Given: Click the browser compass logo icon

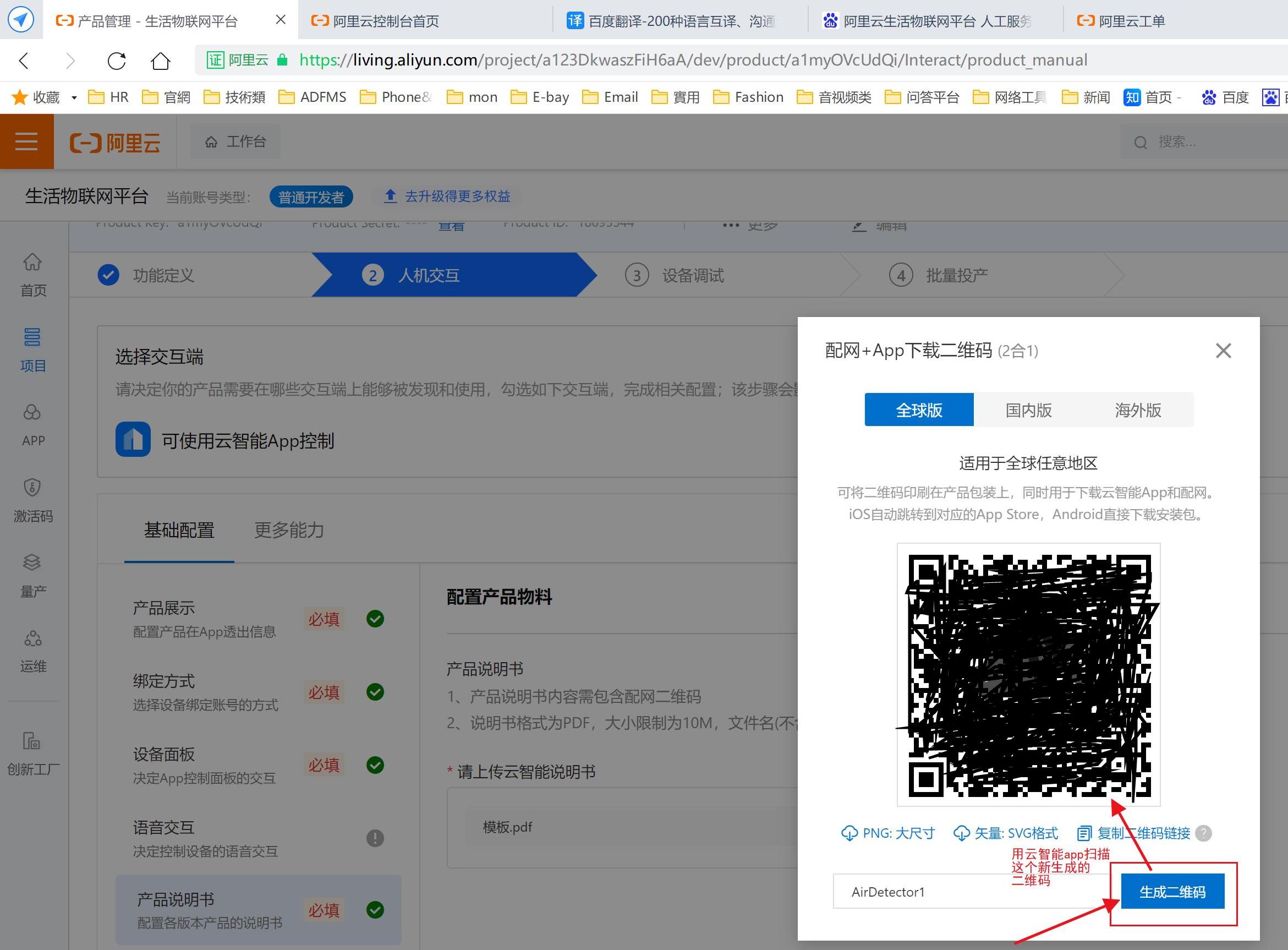Looking at the screenshot, I should [x=21, y=20].
